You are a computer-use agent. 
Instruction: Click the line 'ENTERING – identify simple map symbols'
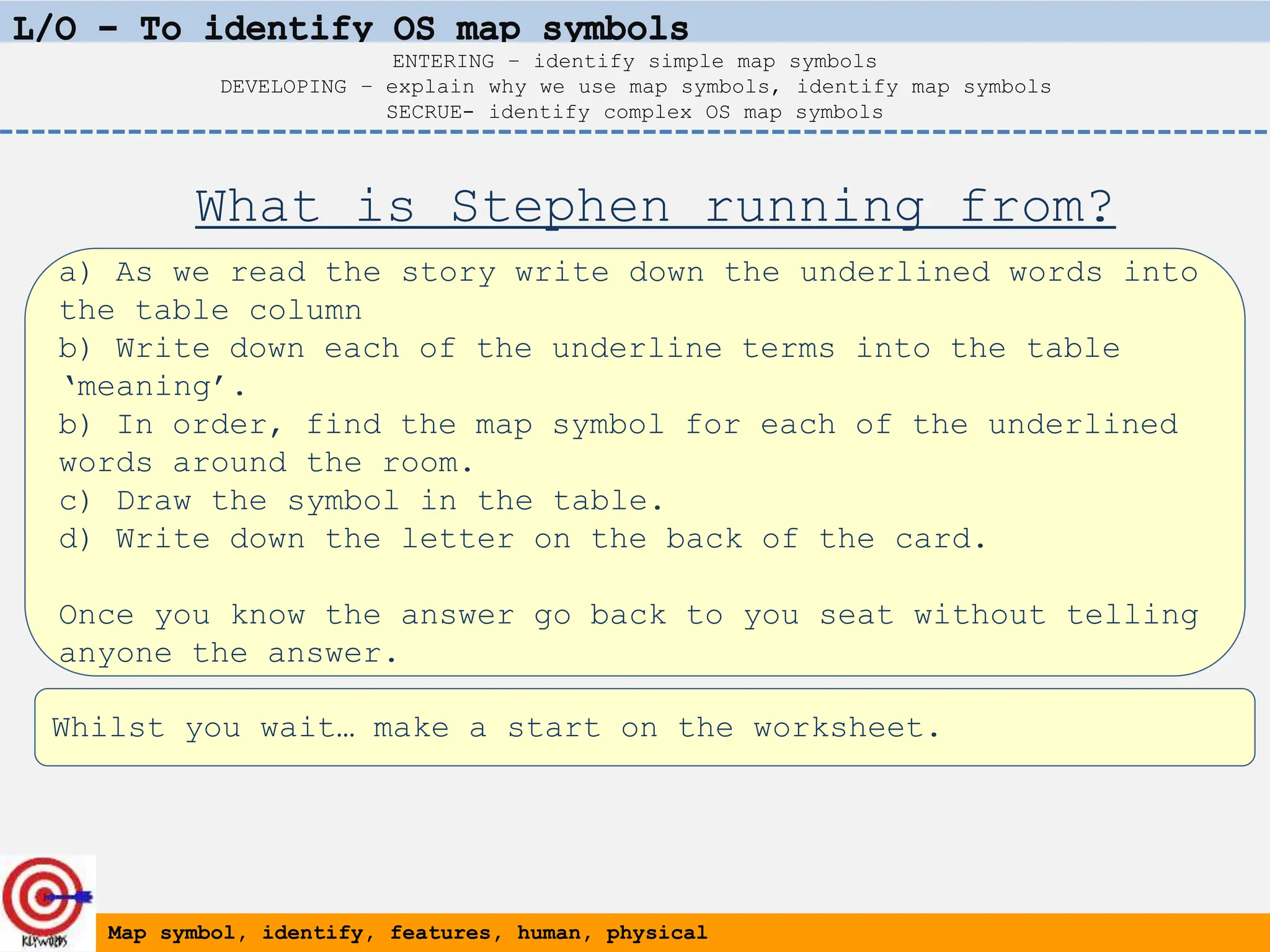(x=634, y=61)
